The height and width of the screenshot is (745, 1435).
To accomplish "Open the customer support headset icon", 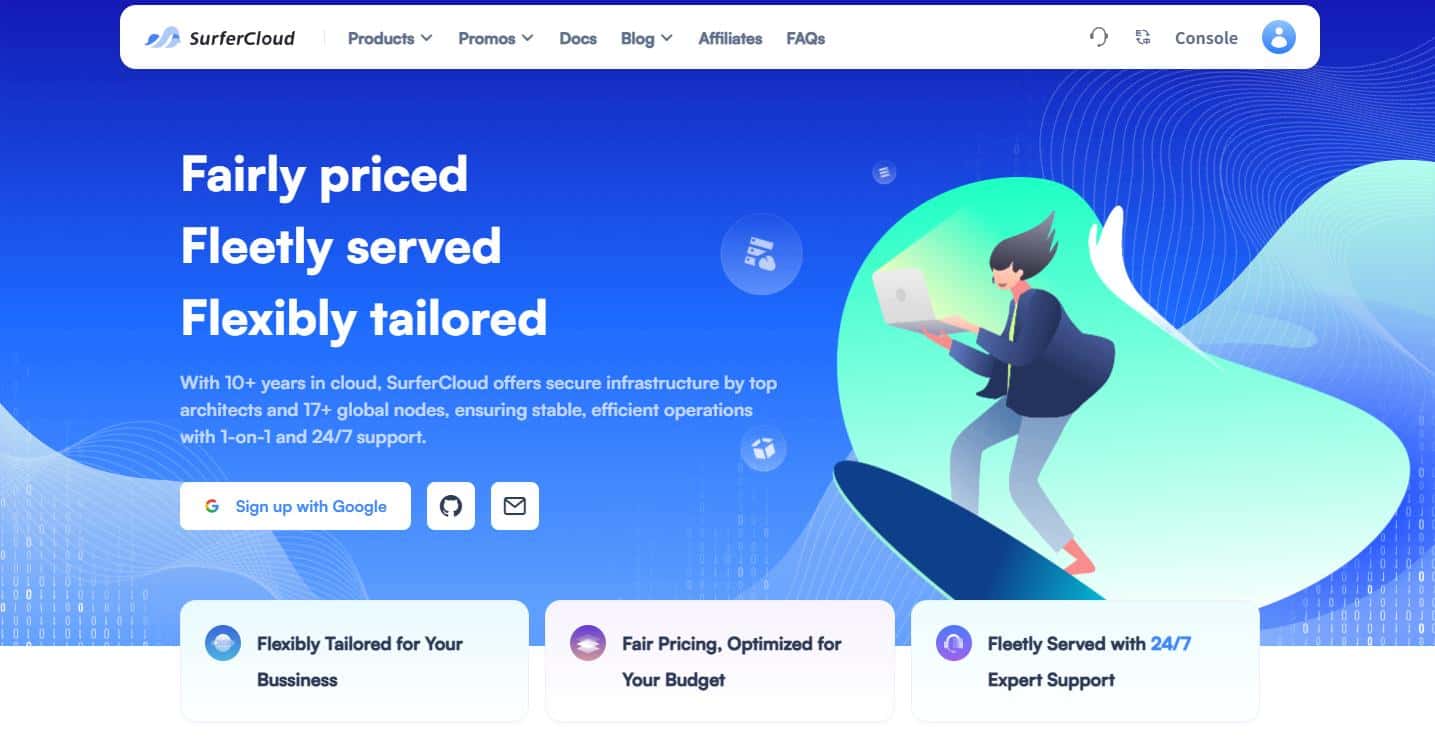I will (1099, 38).
